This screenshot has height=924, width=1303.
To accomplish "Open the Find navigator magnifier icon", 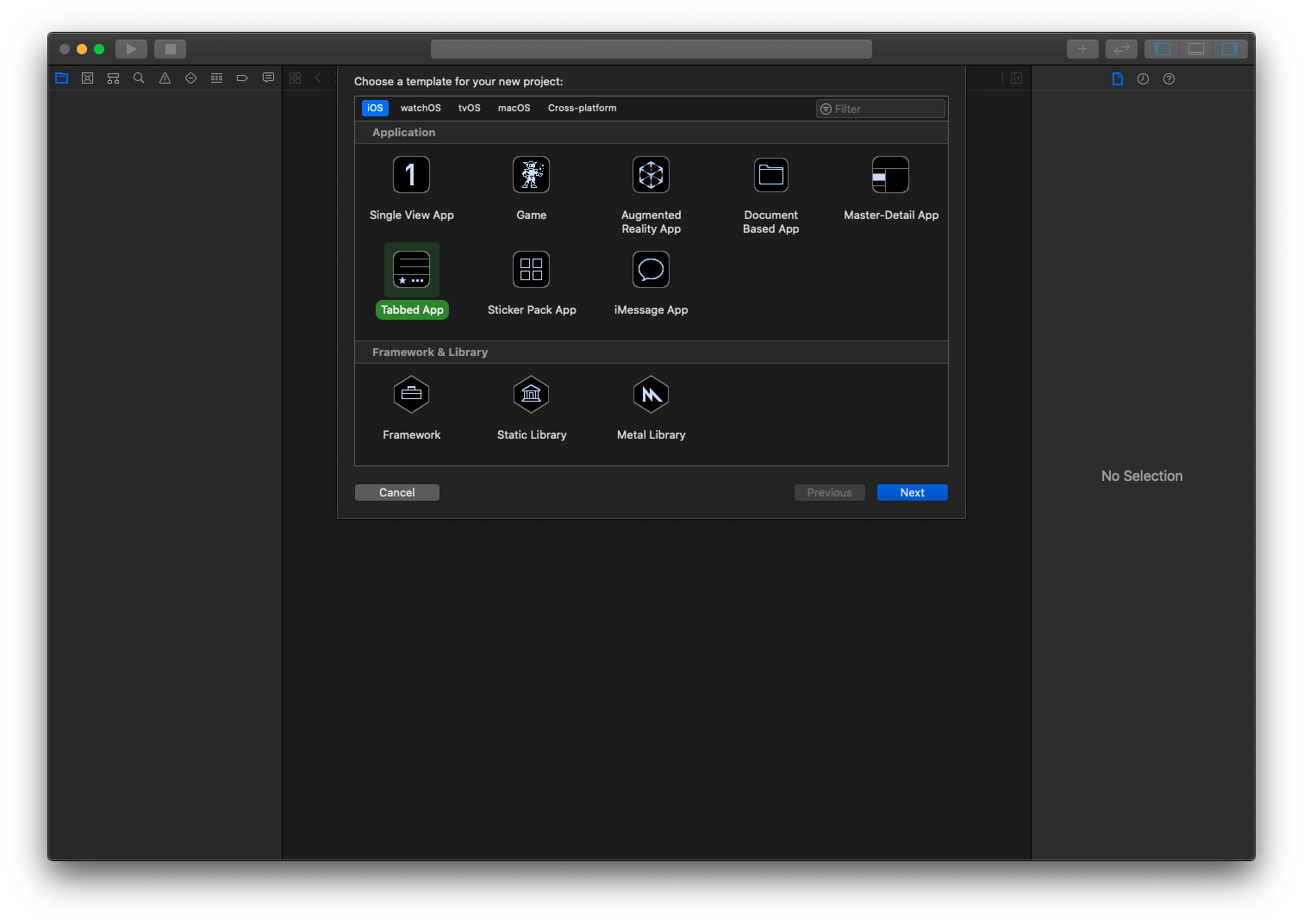I will coord(139,78).
